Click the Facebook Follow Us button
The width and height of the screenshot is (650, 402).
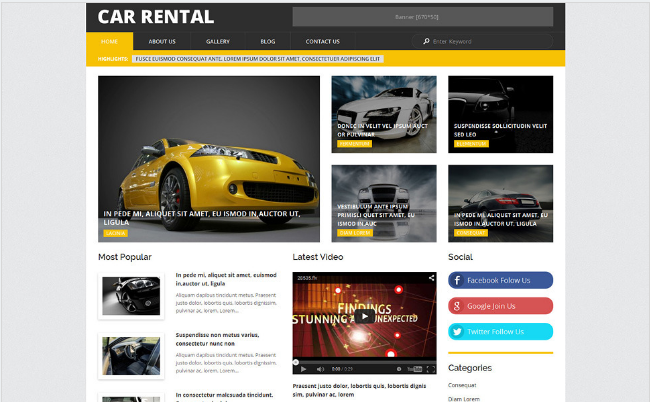coord(500,280)
